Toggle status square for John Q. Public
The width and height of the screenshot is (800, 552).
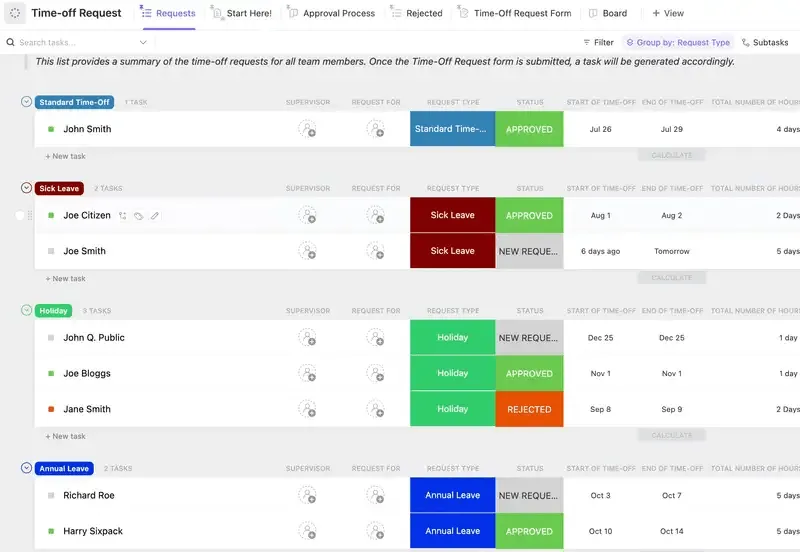coord(51,338)
